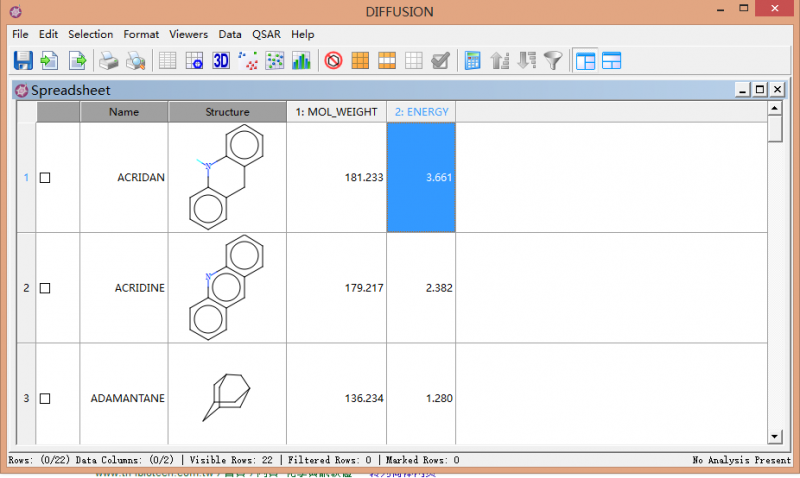Click the ADAMANTANE structure drawing

coord(227,397)
